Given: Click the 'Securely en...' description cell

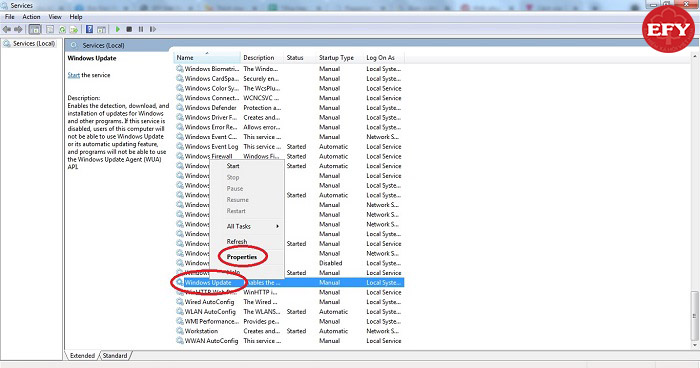Looking at the screenshot, I should 261,79.
